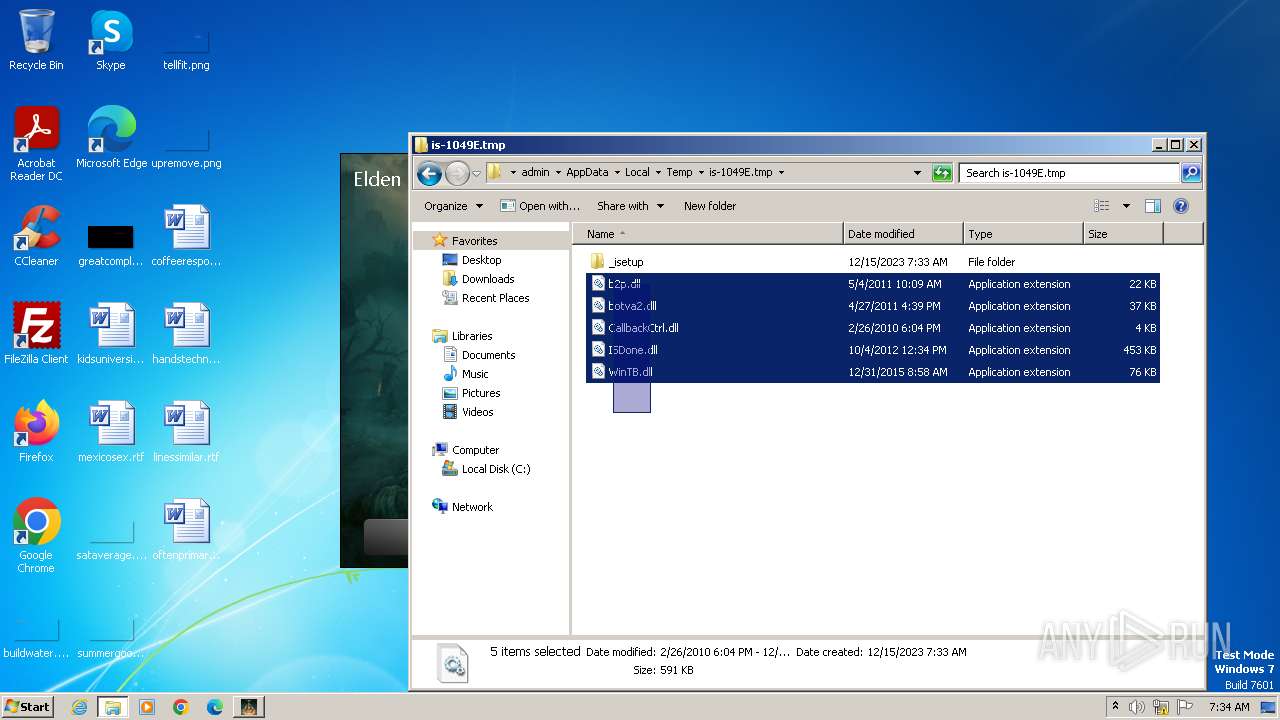Go to Desktop in navigation pane
The height and width of the screenshot is (720, 1280).
[x=481, y=260]
